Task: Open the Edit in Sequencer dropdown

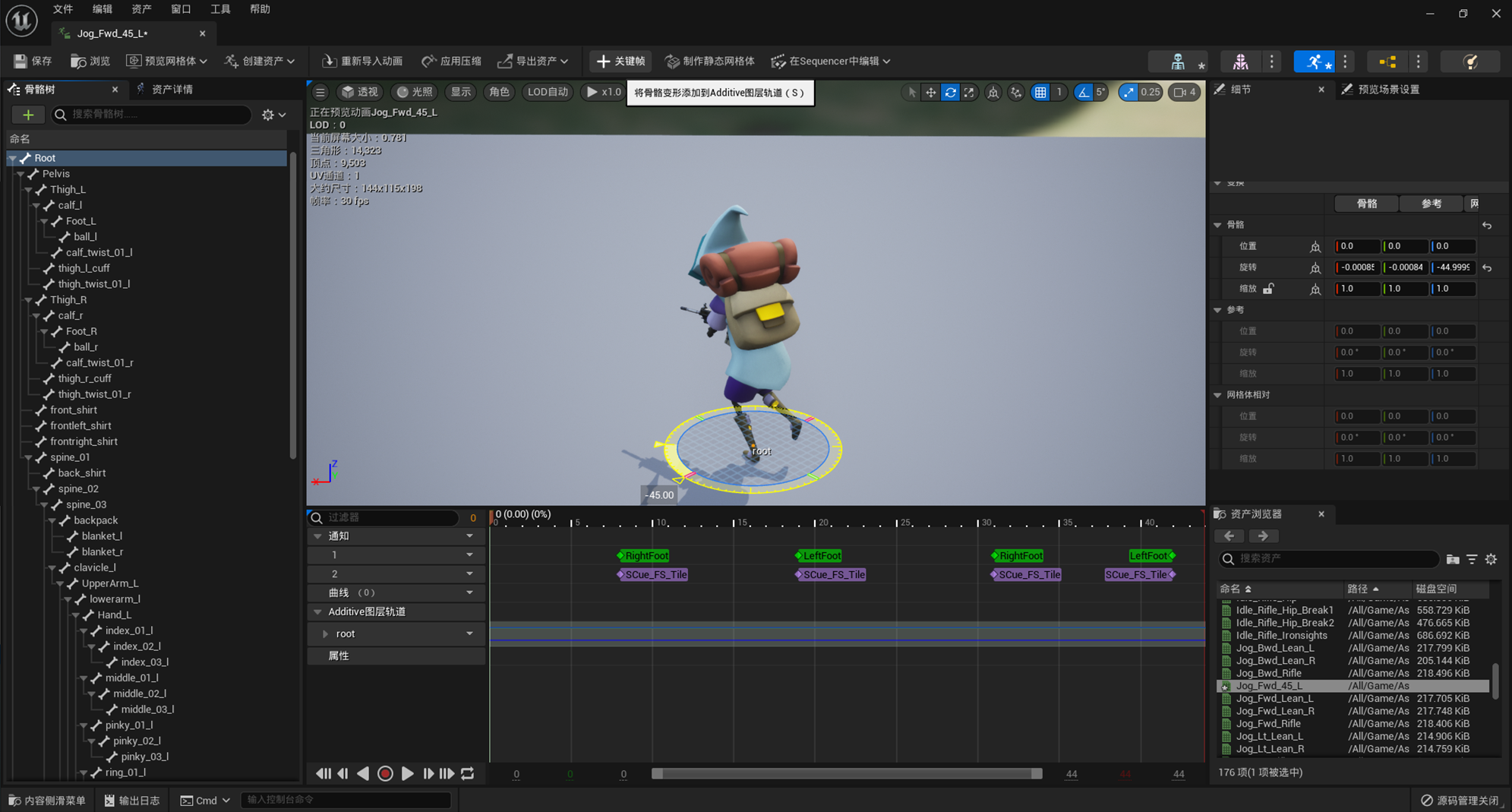Action: pyautogui.click(x=831, y=61)
